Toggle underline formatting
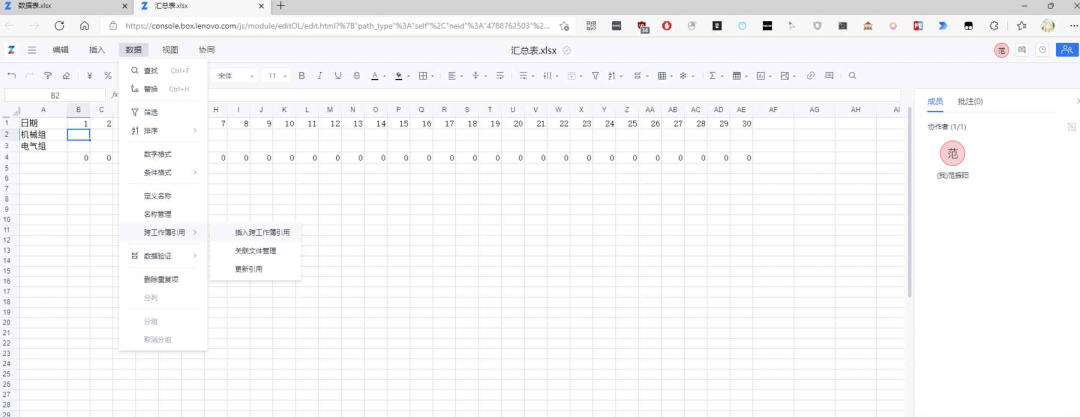Screen dimensions: 1080x417 tap(338, 76)
